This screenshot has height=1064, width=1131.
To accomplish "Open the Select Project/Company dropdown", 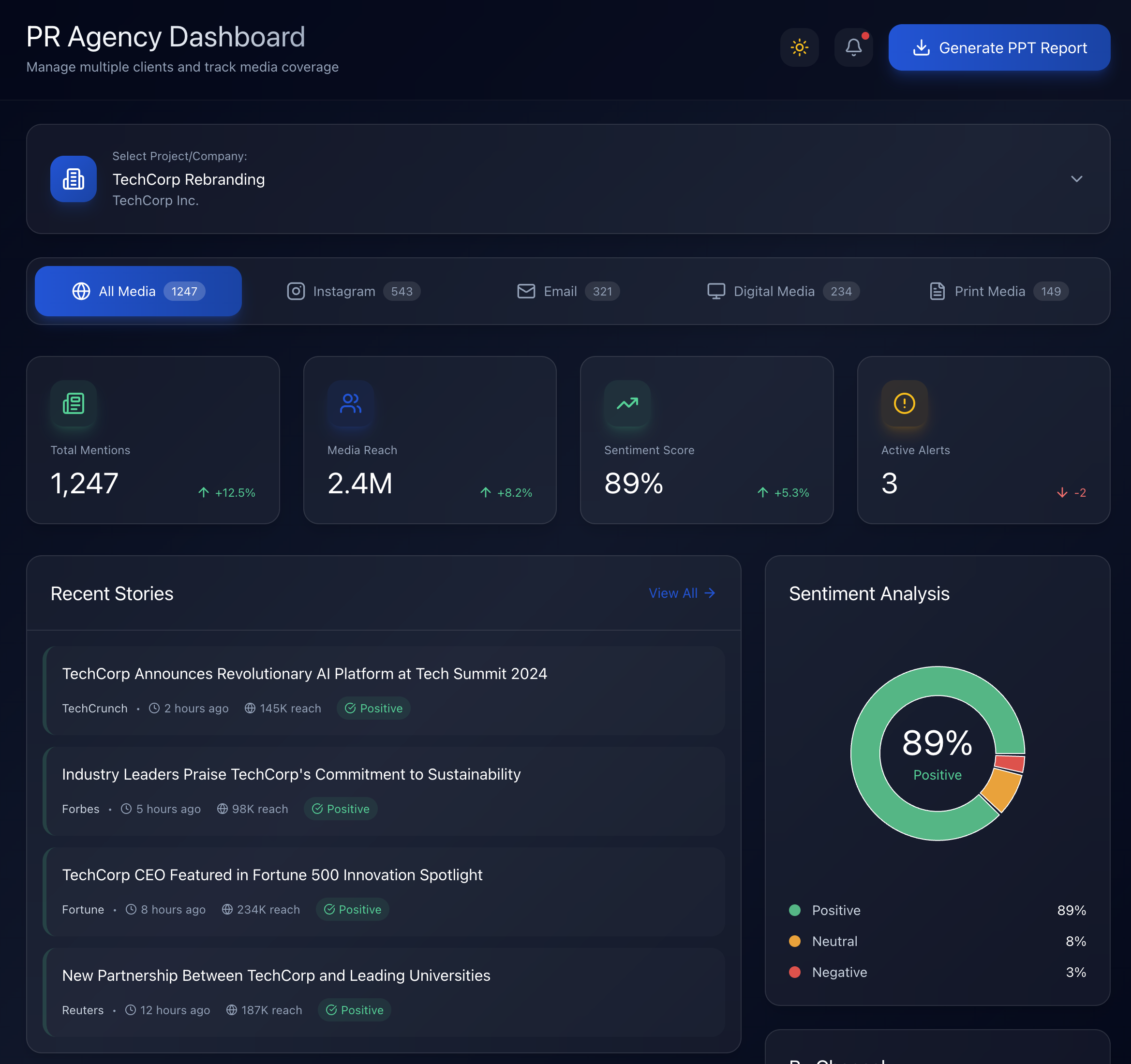I will [568, 178].
